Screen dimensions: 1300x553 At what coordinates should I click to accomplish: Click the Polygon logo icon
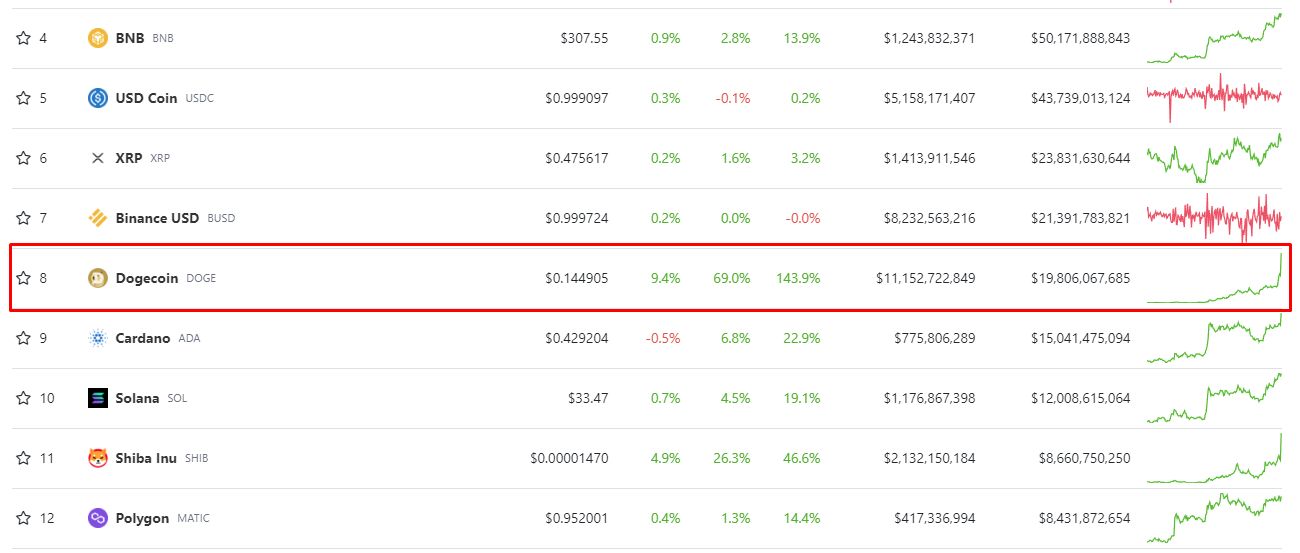click(98, 518)
